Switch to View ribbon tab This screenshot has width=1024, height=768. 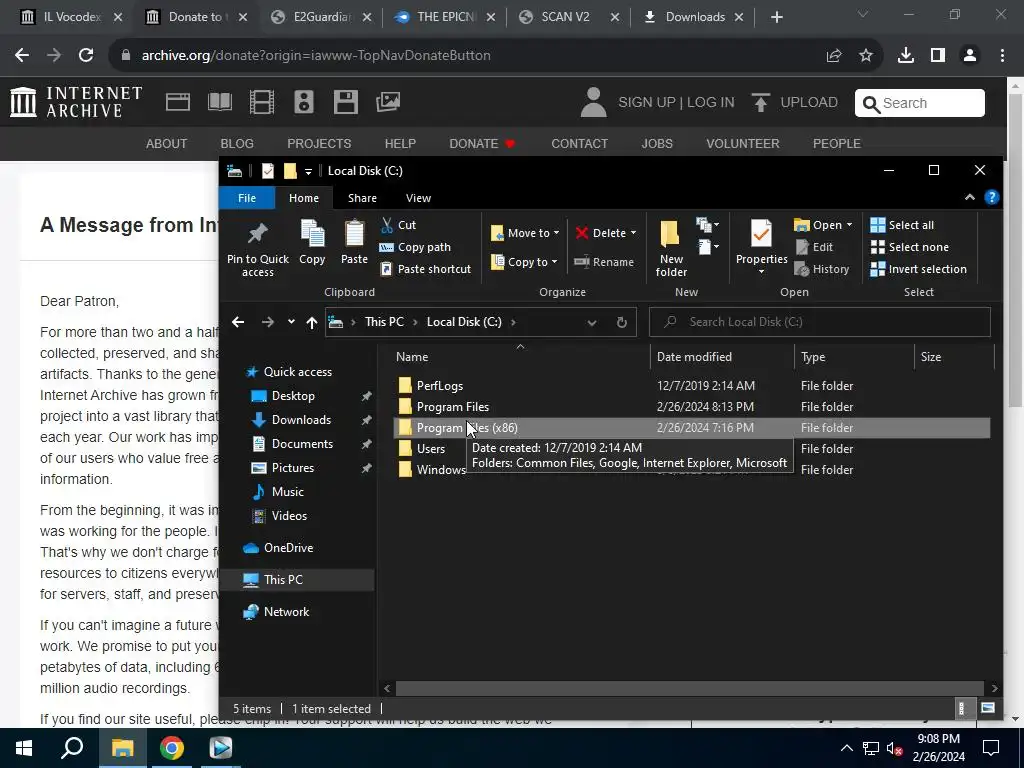(418, 198)
